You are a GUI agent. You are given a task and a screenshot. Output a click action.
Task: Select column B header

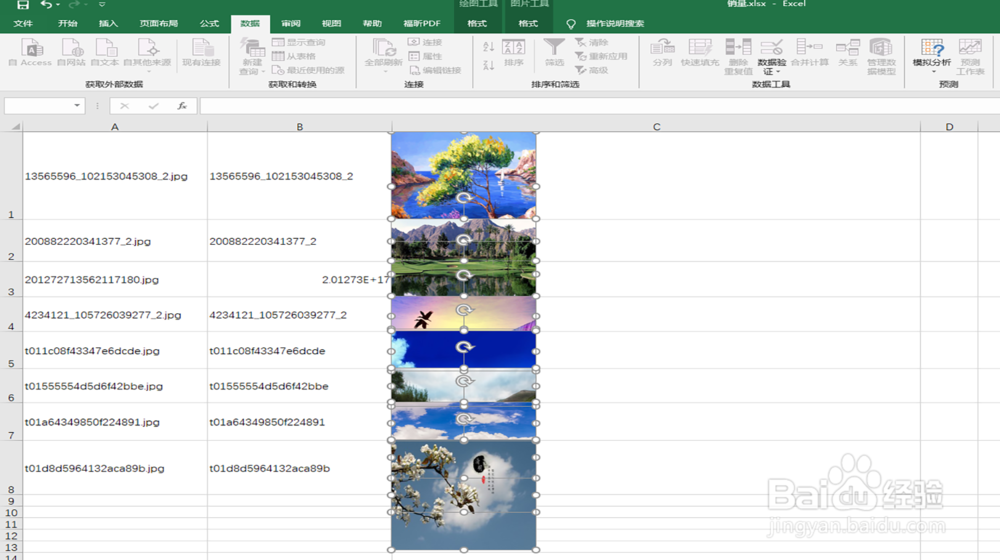click(x=299, y=127)
